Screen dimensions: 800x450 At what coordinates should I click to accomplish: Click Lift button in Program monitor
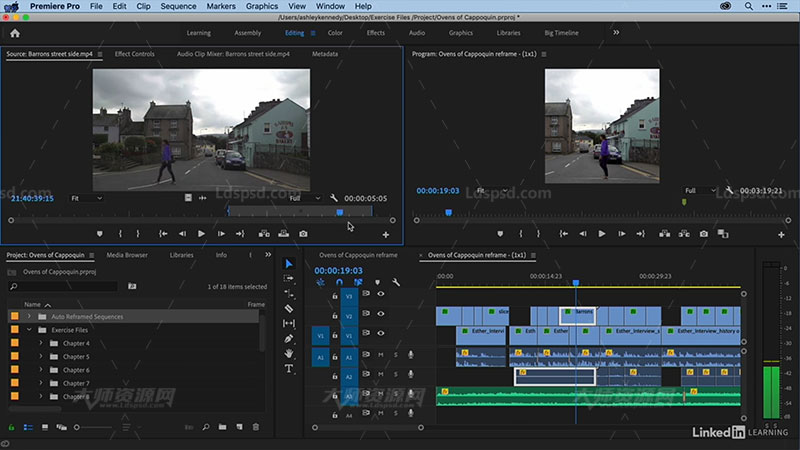664,234
